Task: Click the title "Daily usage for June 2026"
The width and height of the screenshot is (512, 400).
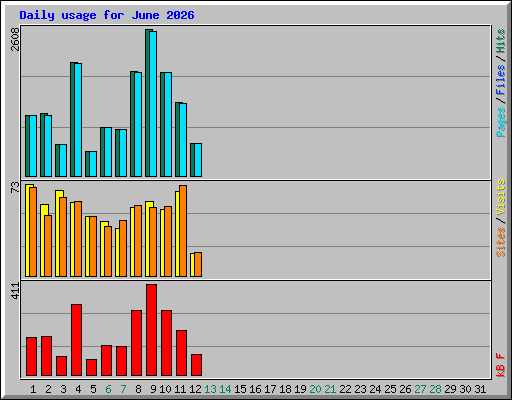Action: (x=107, y=15)
